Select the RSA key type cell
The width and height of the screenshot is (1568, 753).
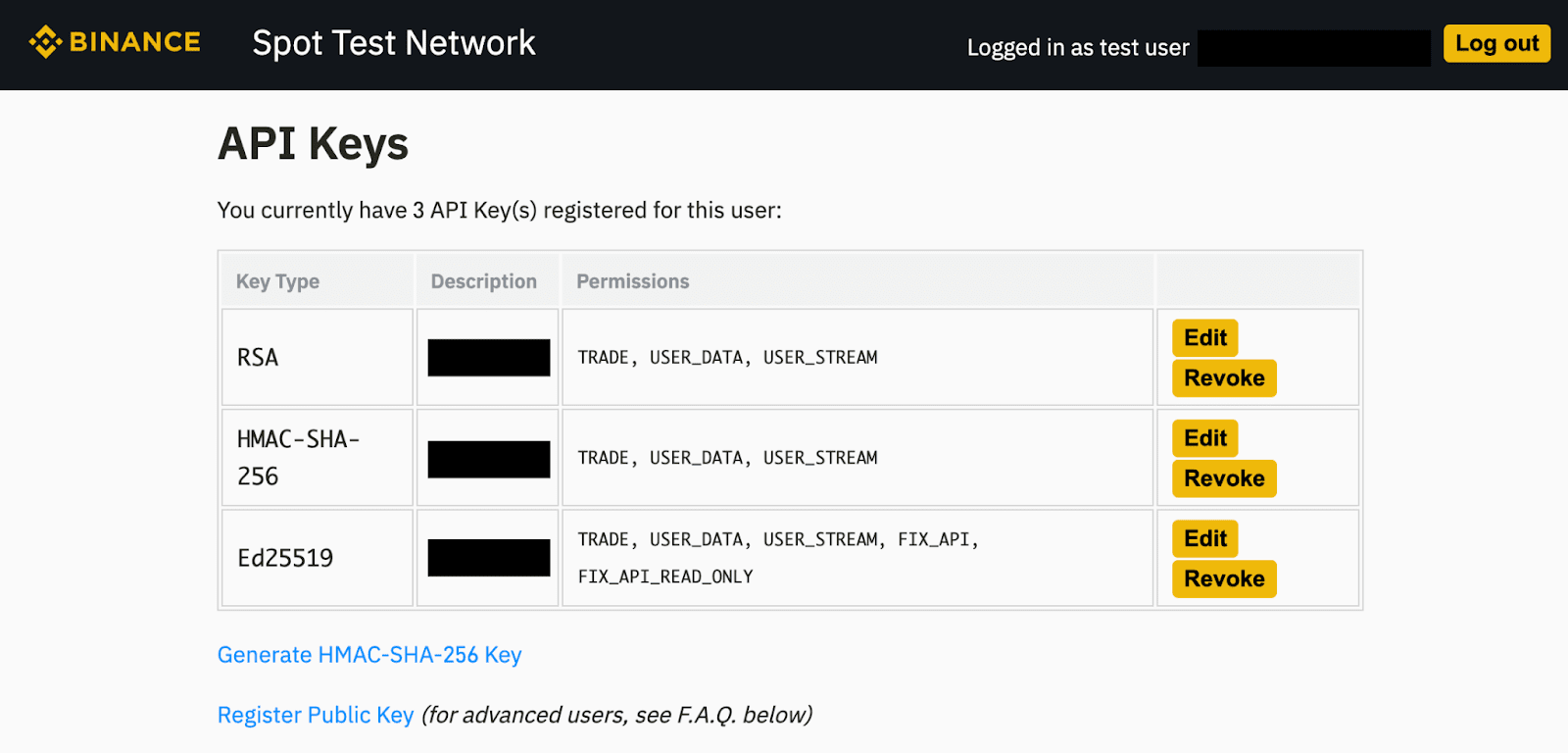pyautogui.click(x=258, y=358)
